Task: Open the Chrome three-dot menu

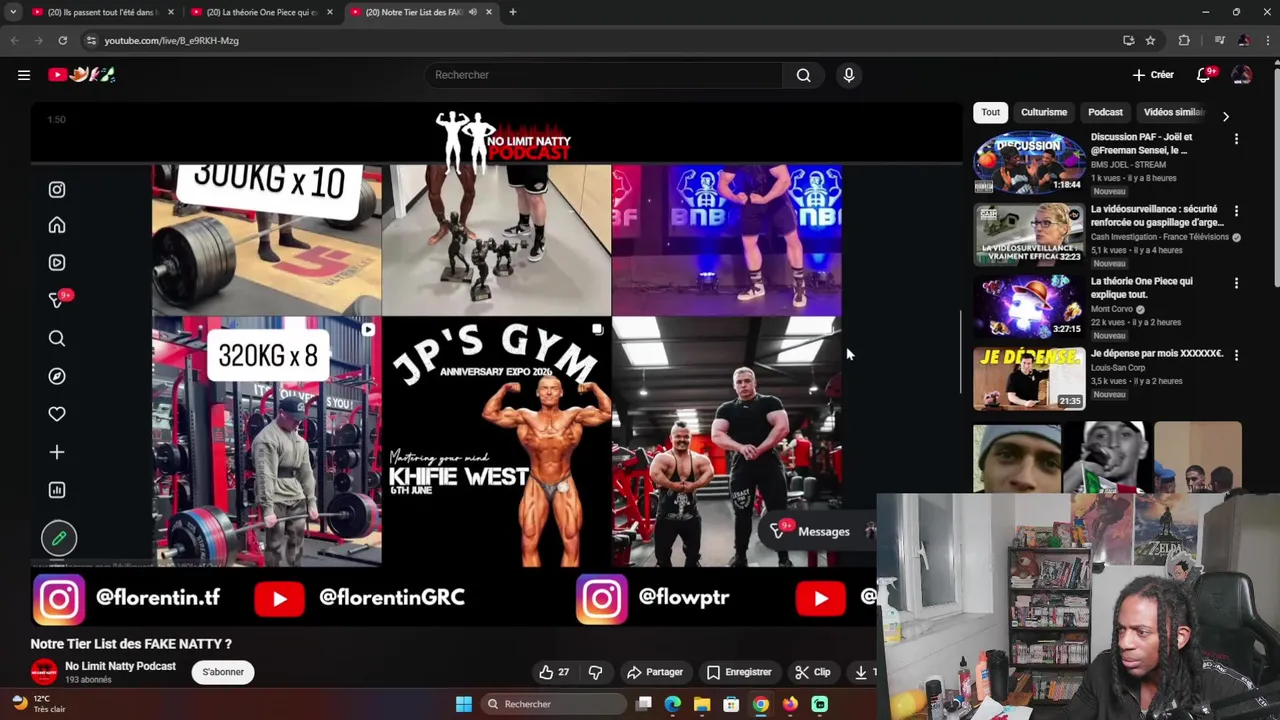Action: click(x=1267, y=40)
